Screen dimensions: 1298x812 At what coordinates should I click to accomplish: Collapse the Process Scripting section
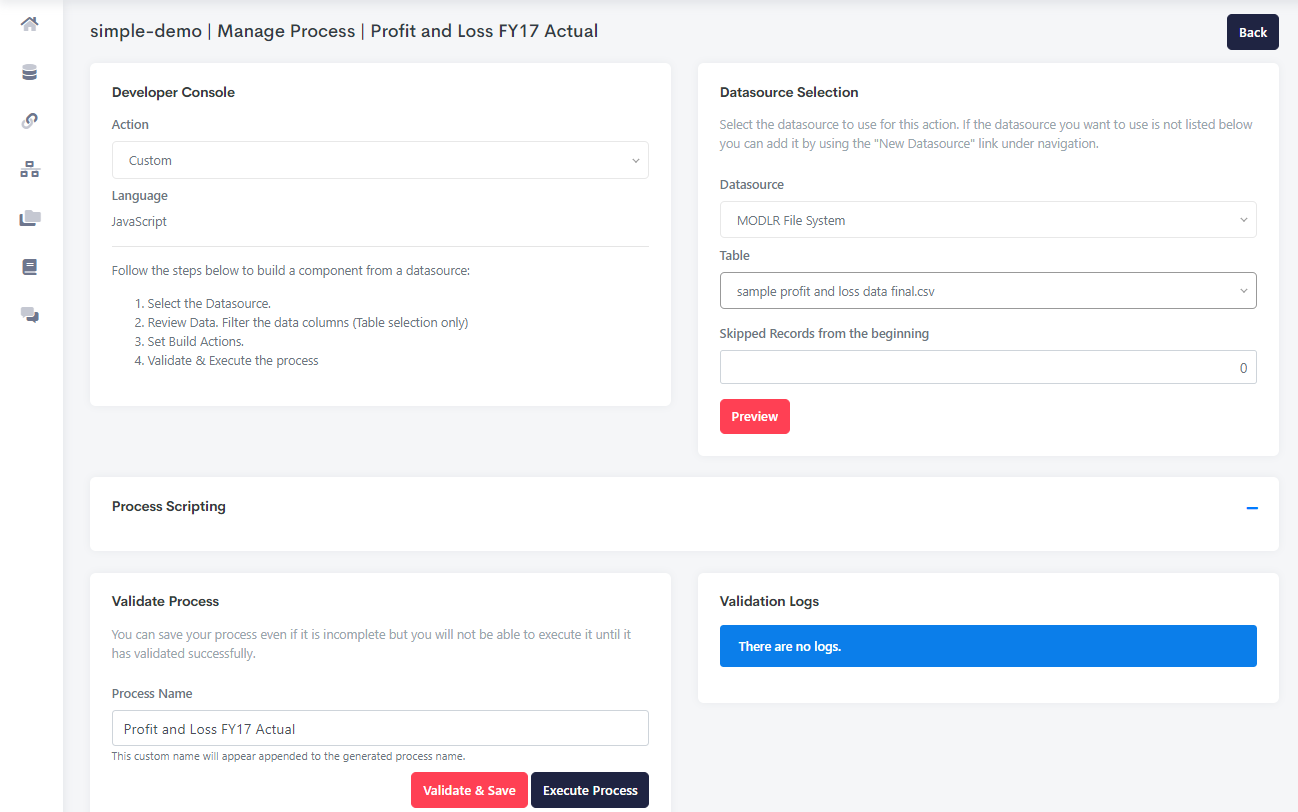(1252, 508)
